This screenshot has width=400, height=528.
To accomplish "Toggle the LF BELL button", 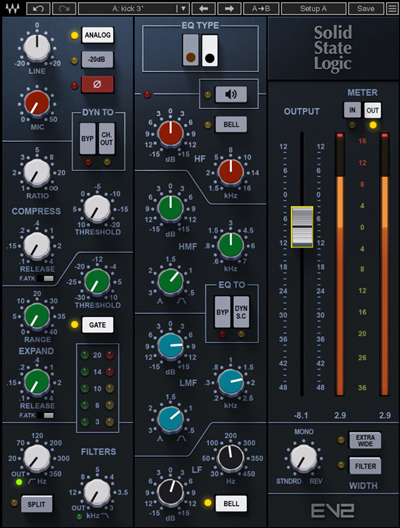I will tap(231, 503).
